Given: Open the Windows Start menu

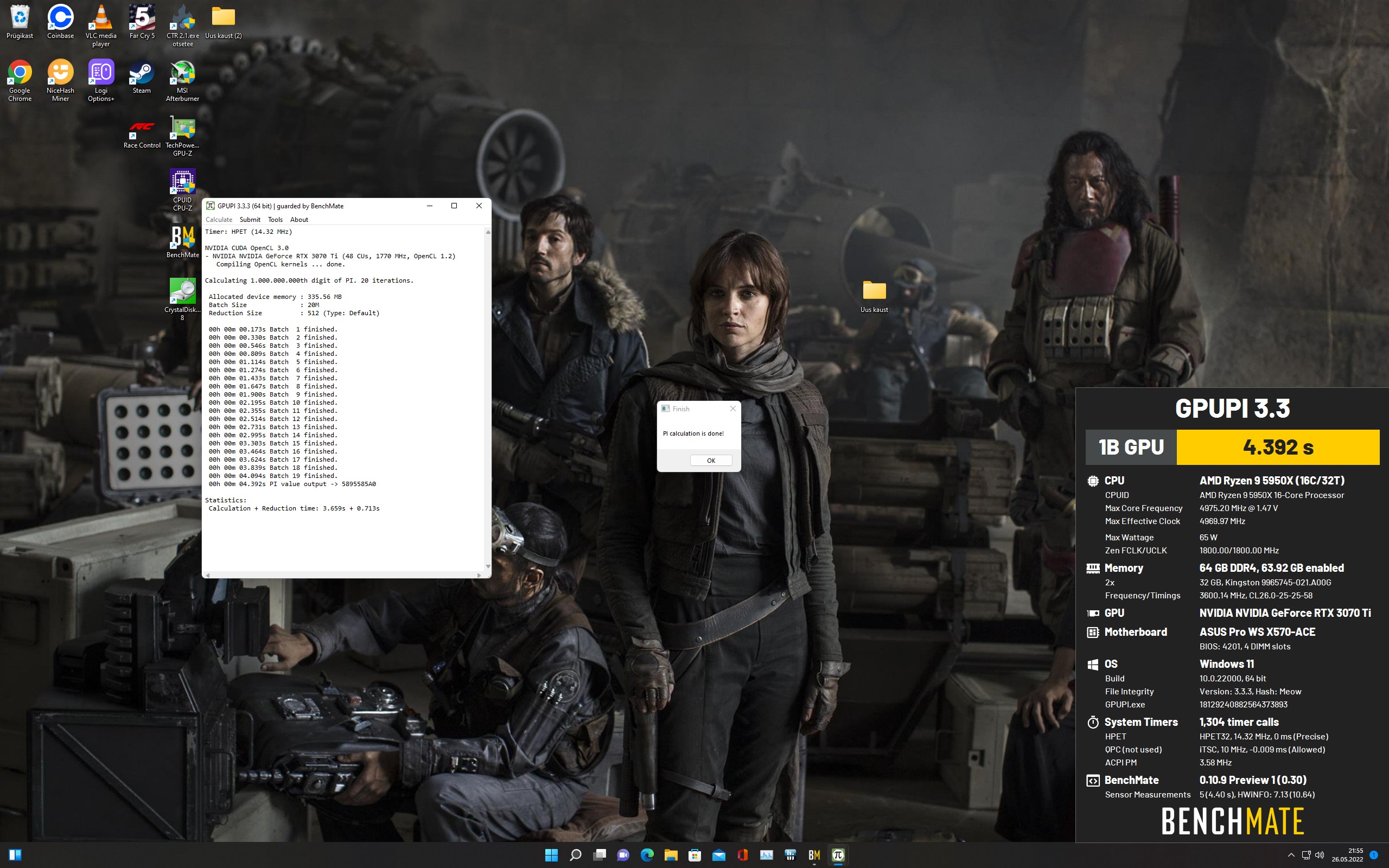Looking at the screenshot, I should [551, 855].
